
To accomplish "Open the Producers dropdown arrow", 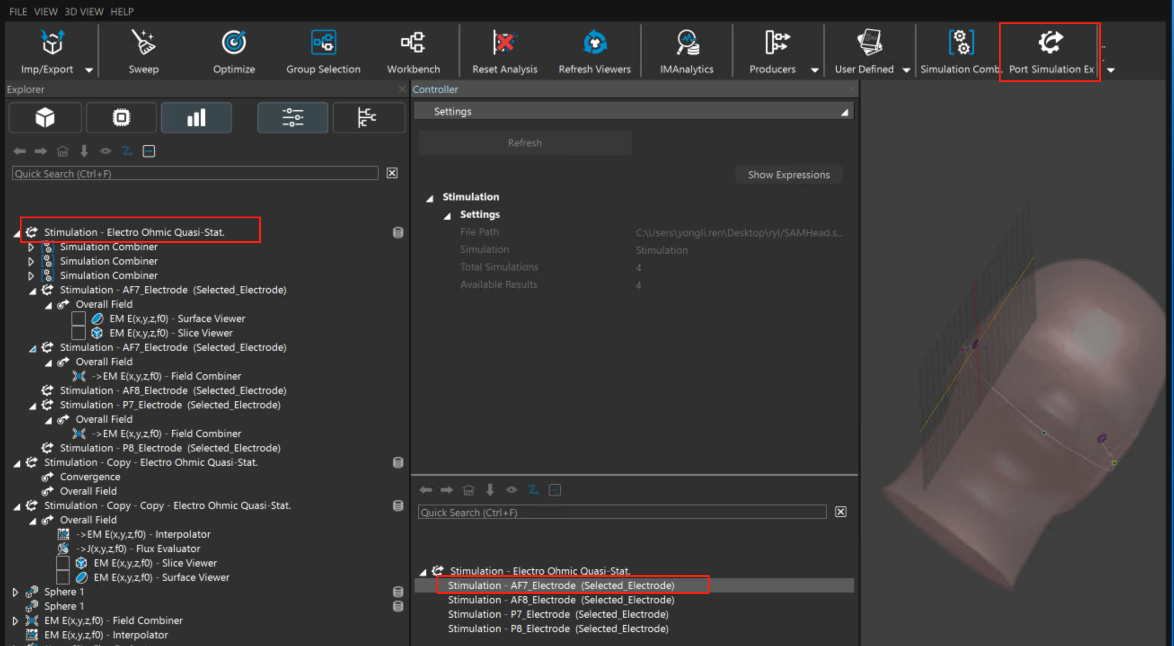I will click(814, 70).
